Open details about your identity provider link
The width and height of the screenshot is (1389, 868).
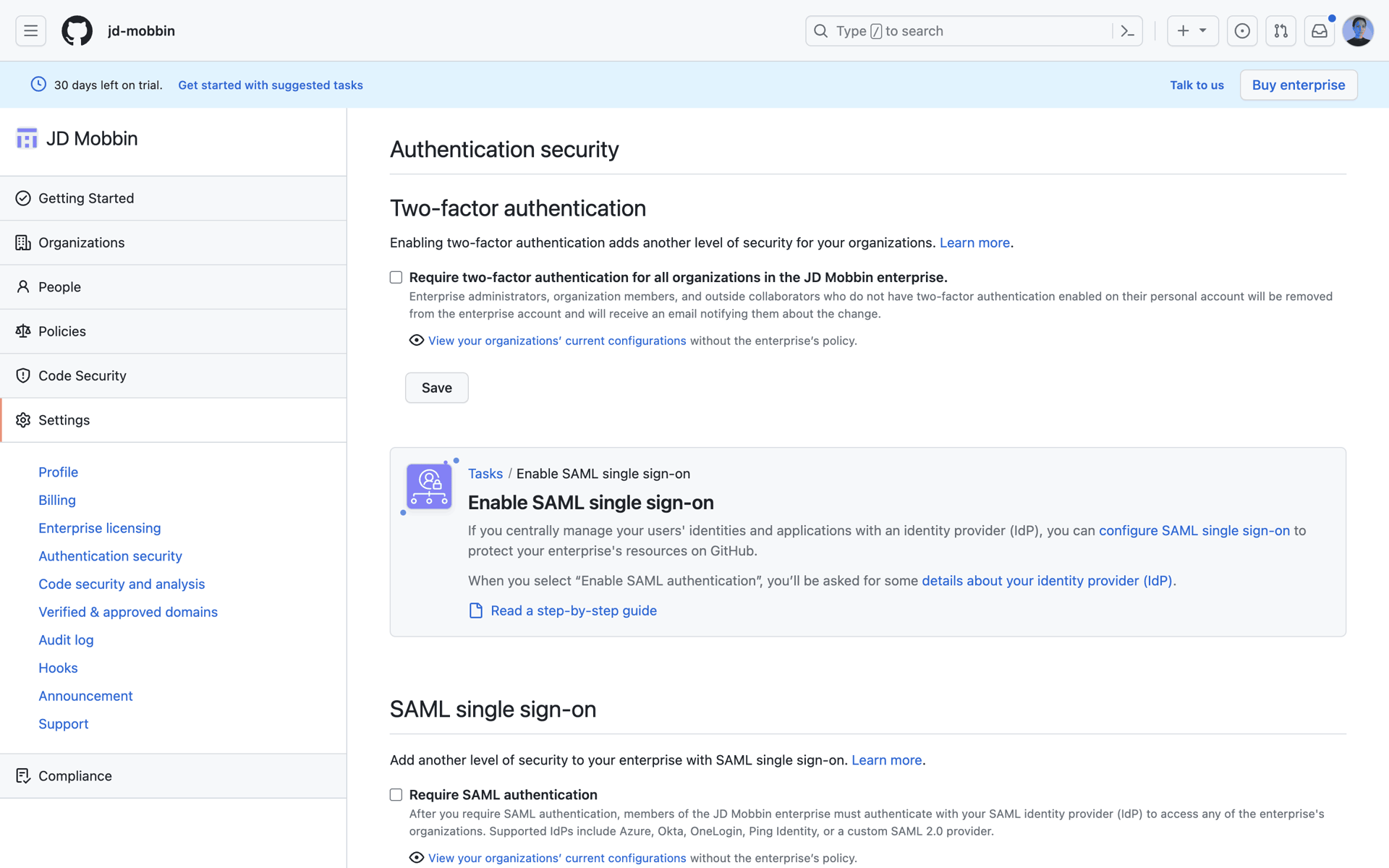[x=1047, y=581]
